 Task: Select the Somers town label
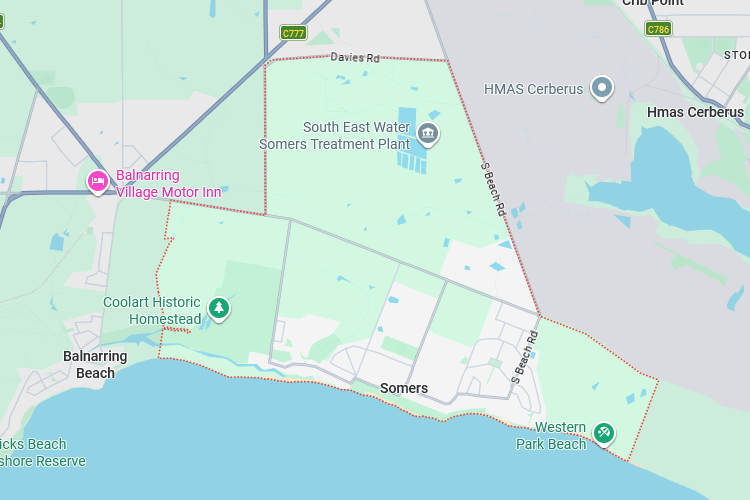click(x=404, y=388)
